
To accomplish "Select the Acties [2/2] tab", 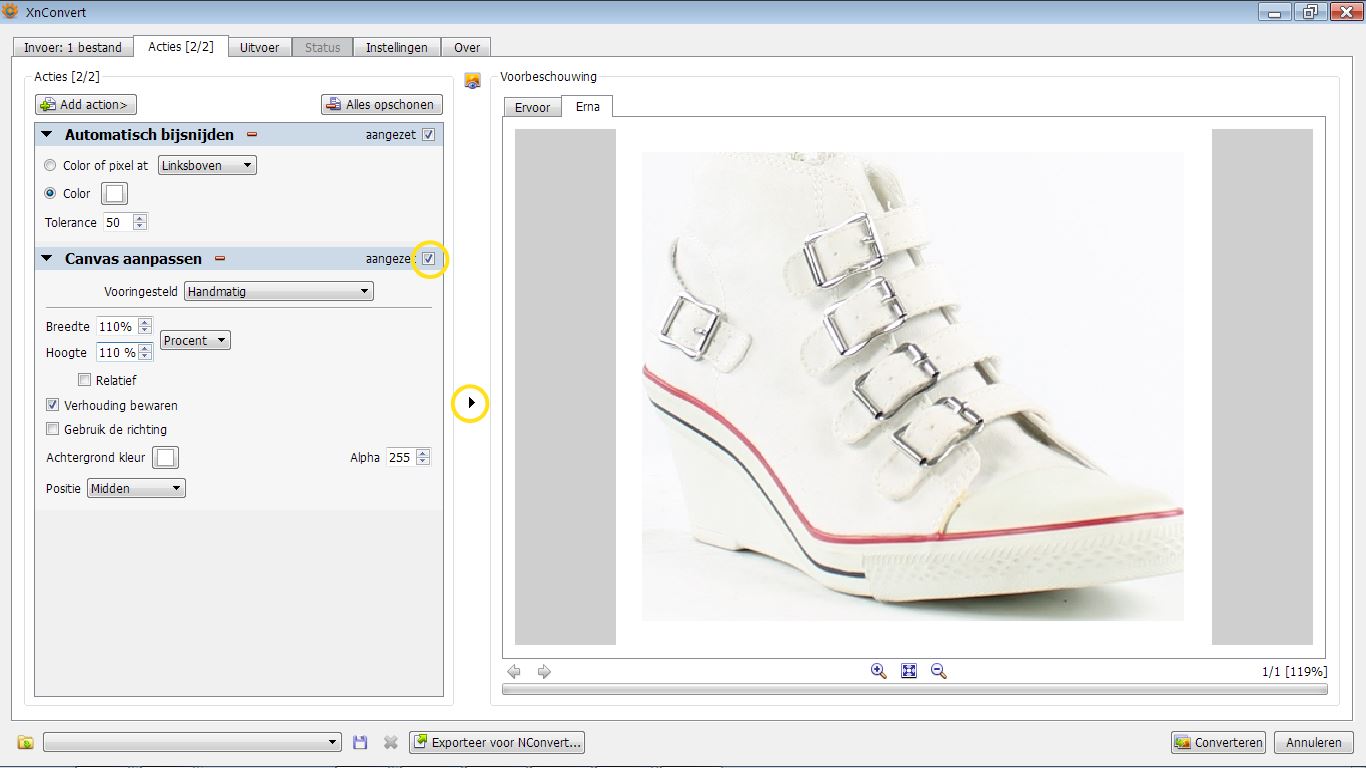I will click(x=181, y=46).
